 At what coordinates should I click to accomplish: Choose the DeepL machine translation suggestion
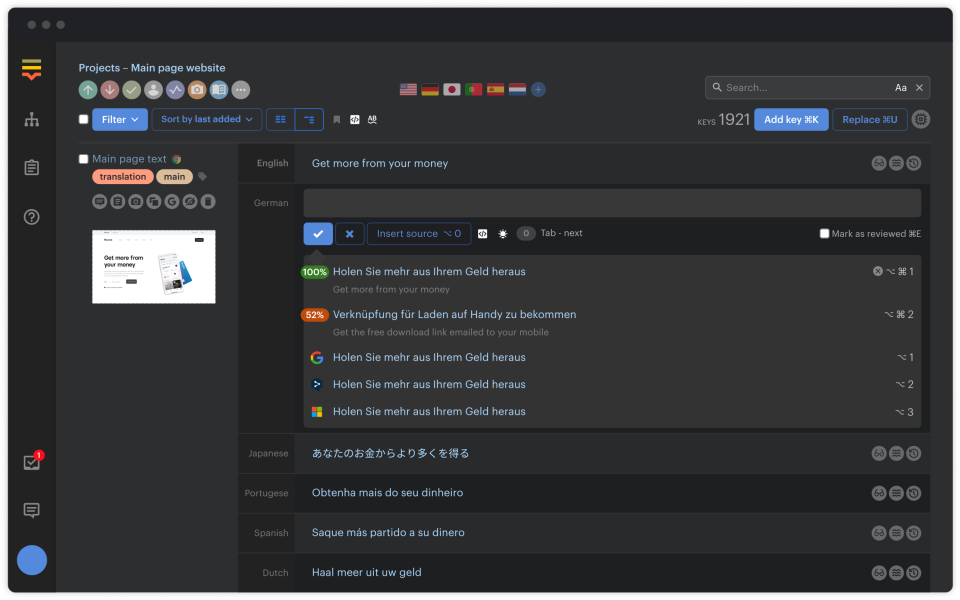610,384
